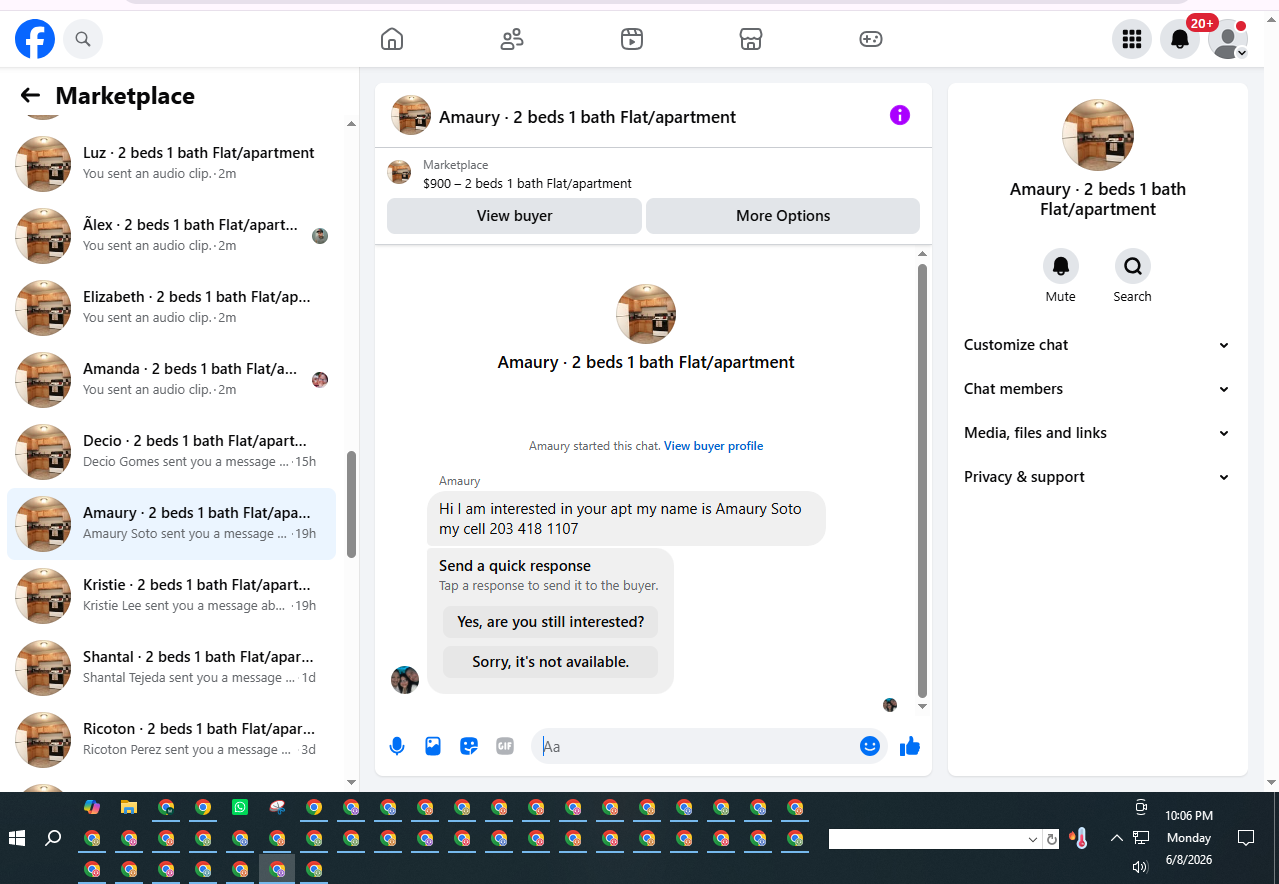The width and height of the screenshot is (1279, 884).
Task: Open the volume speaker tray icon
Action: [x=1140, y=867]
